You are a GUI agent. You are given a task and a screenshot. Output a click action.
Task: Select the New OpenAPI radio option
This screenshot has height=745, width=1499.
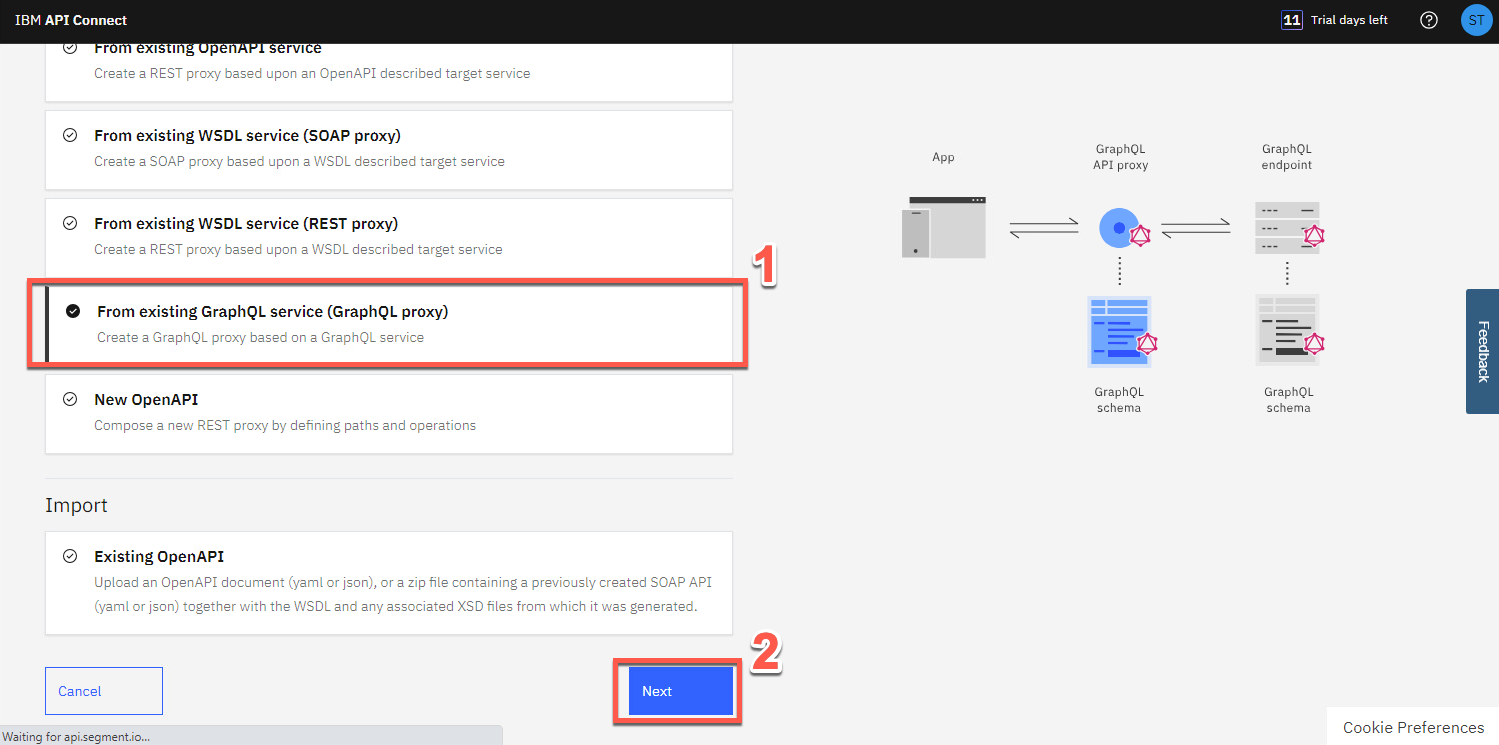pyautogui.click(x=70, y=400)
